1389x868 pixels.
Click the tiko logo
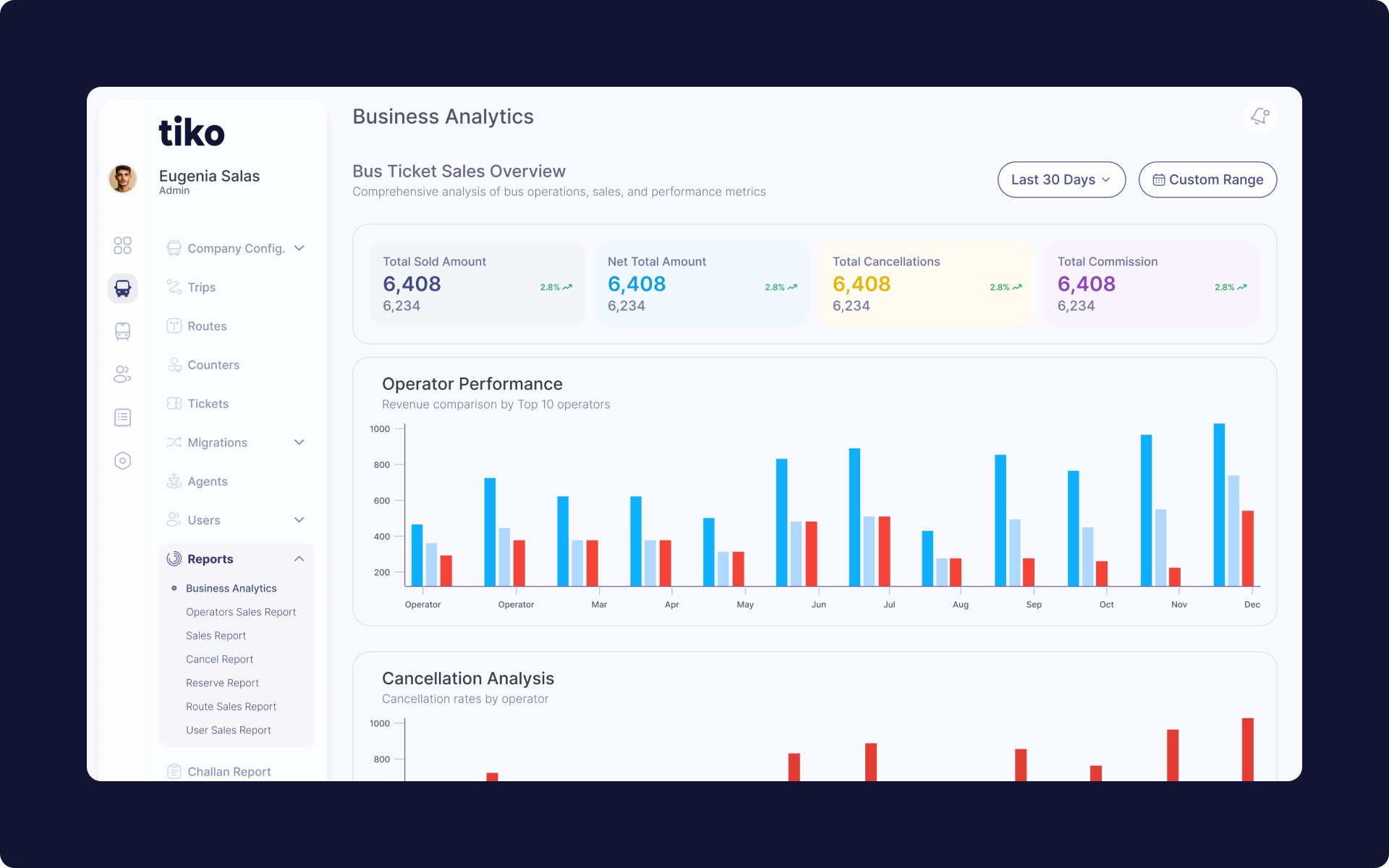(x=192, y=132)
